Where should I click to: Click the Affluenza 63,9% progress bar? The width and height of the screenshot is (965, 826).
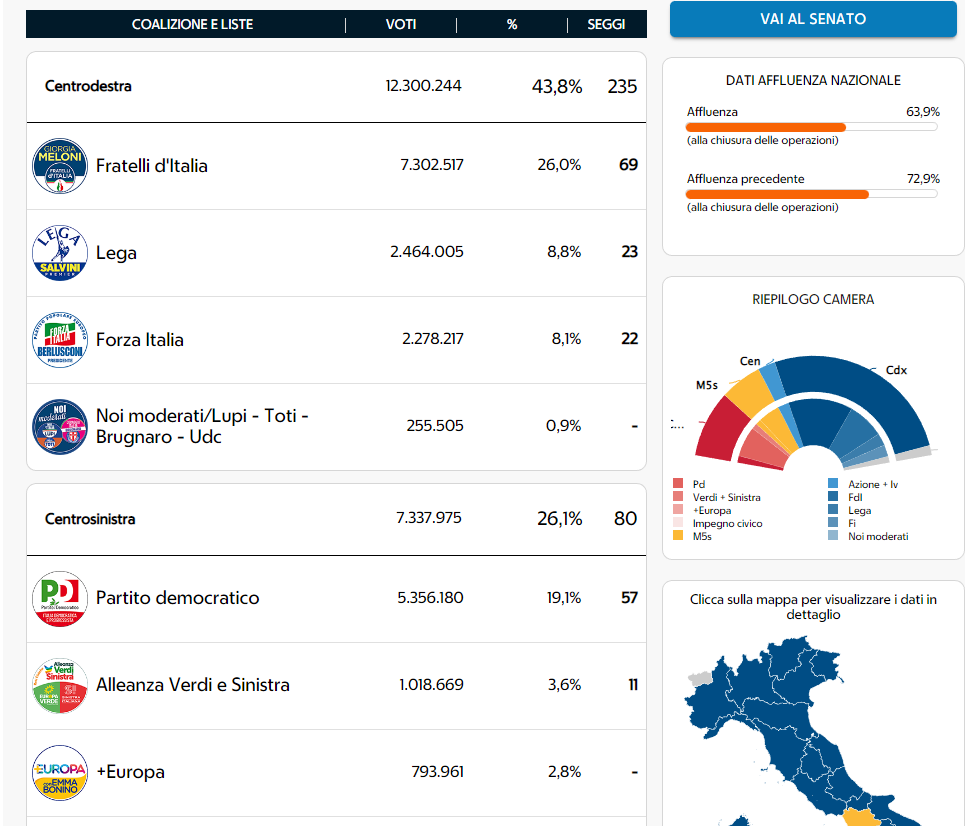(812, 127)
